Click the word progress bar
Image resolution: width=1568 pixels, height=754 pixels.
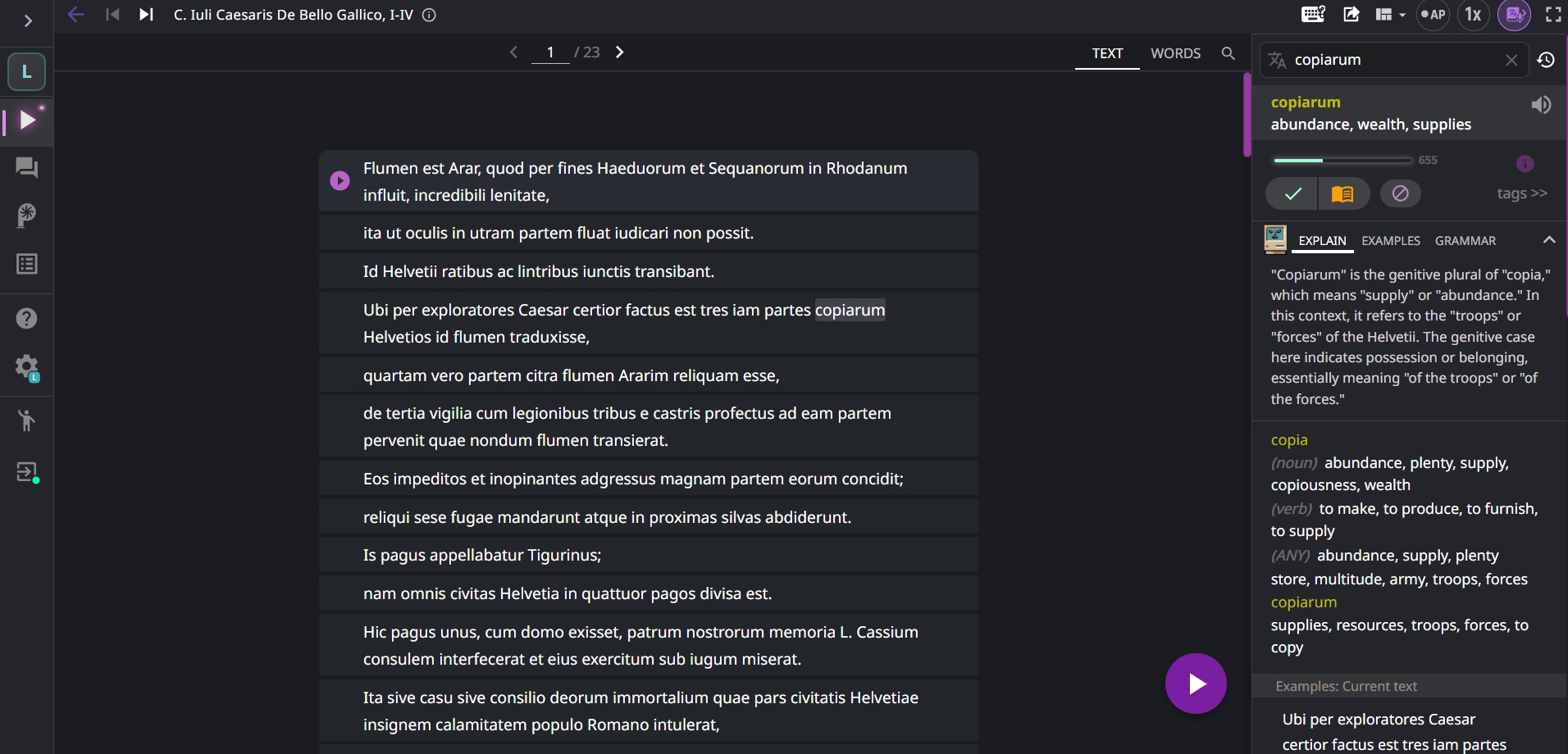[x=1342, y=161]
